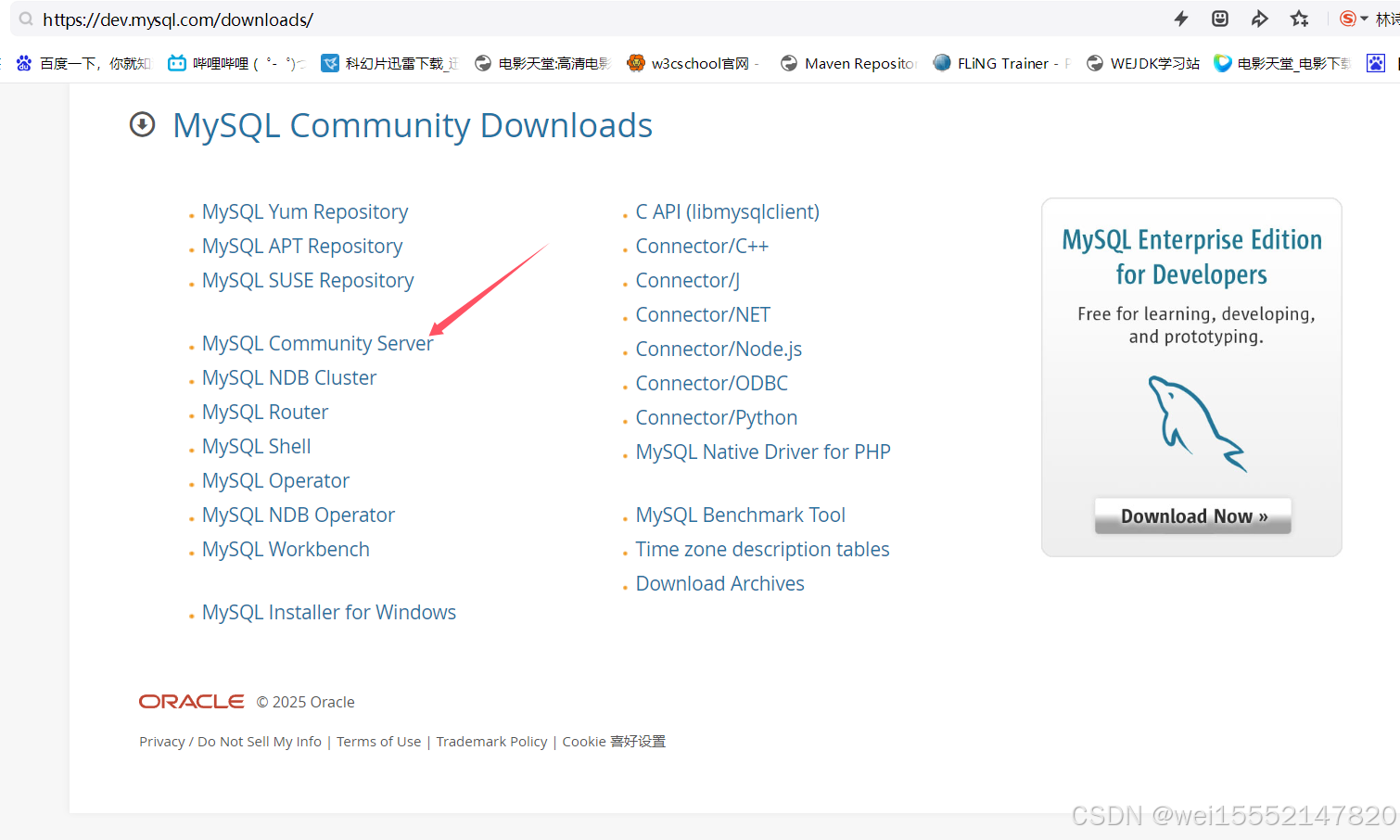Open Time zone description tables link
Viewport: 1400px width, 840px height.
[x=762, y=549]
